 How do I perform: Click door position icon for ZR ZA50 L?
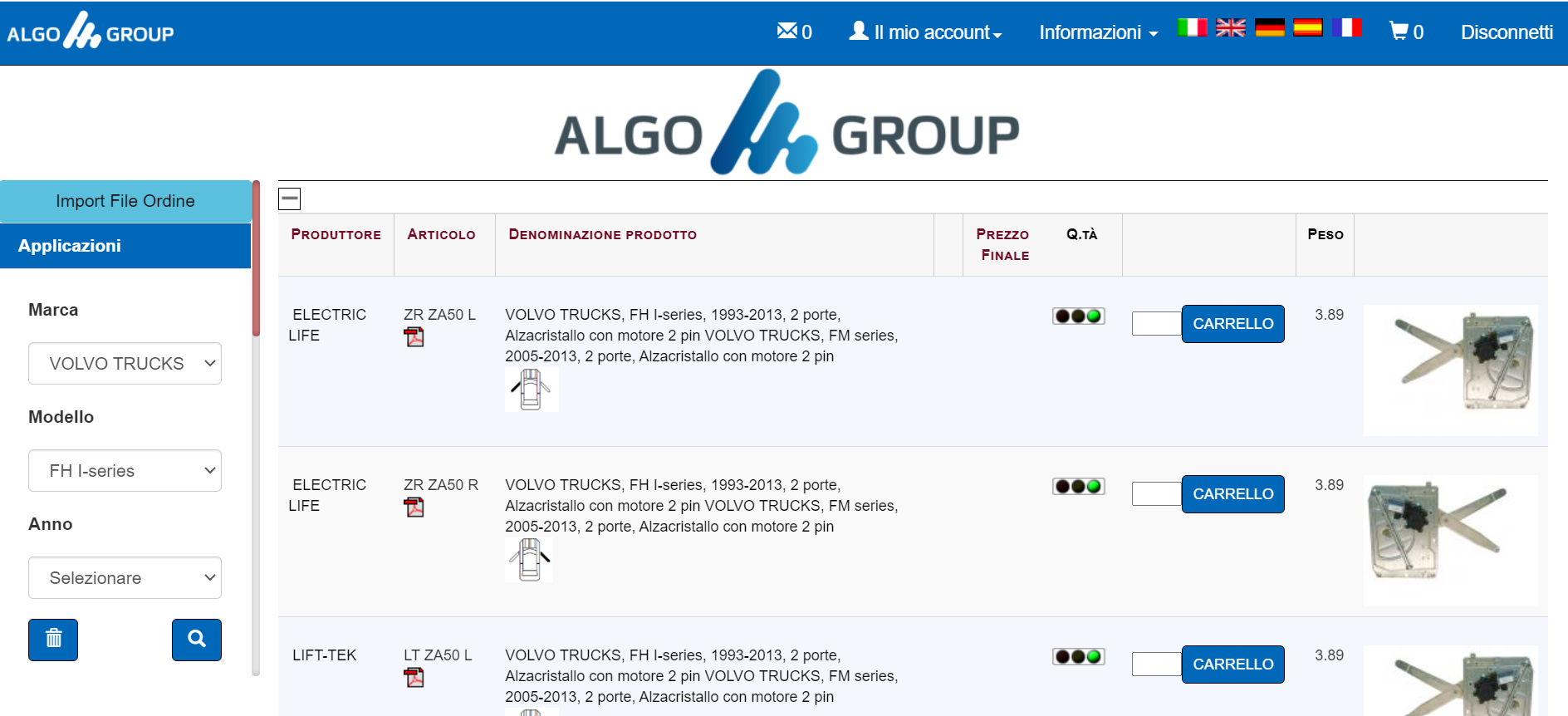click(532, 389)
